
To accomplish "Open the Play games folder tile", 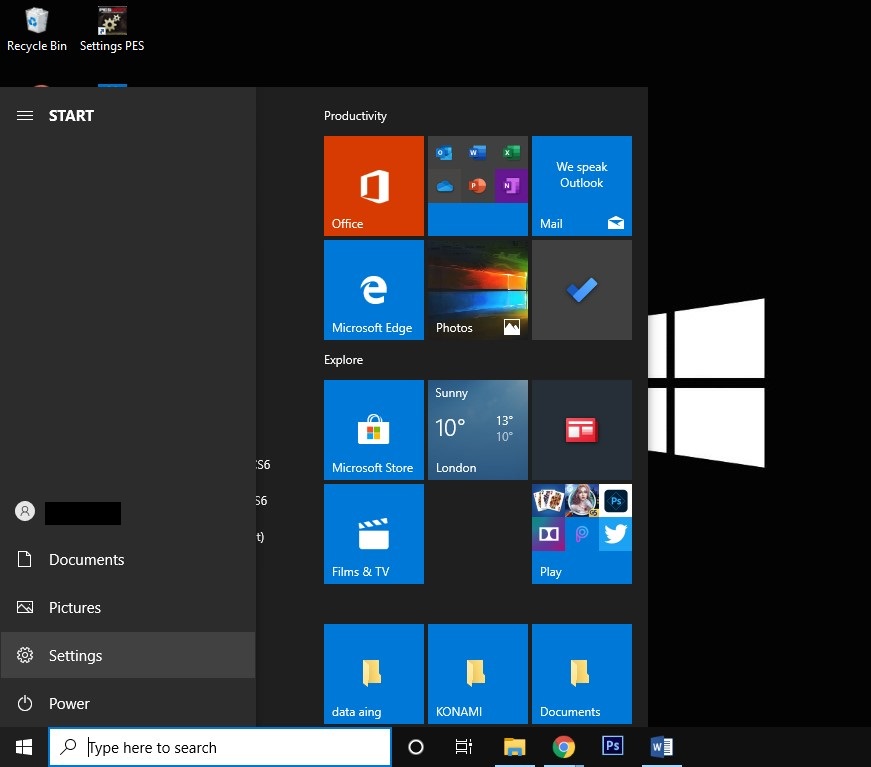I will click(582, 534).
